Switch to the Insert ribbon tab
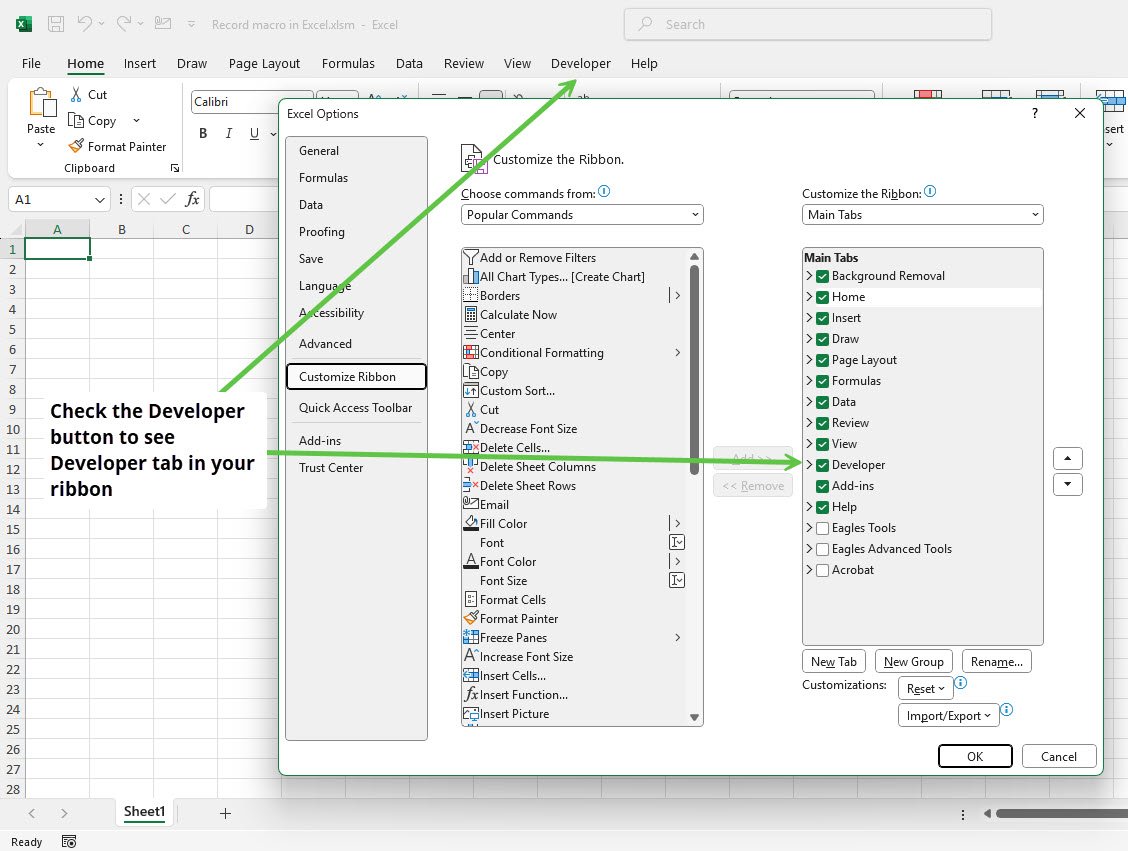 pyautogui.click(x=140, y=63)
